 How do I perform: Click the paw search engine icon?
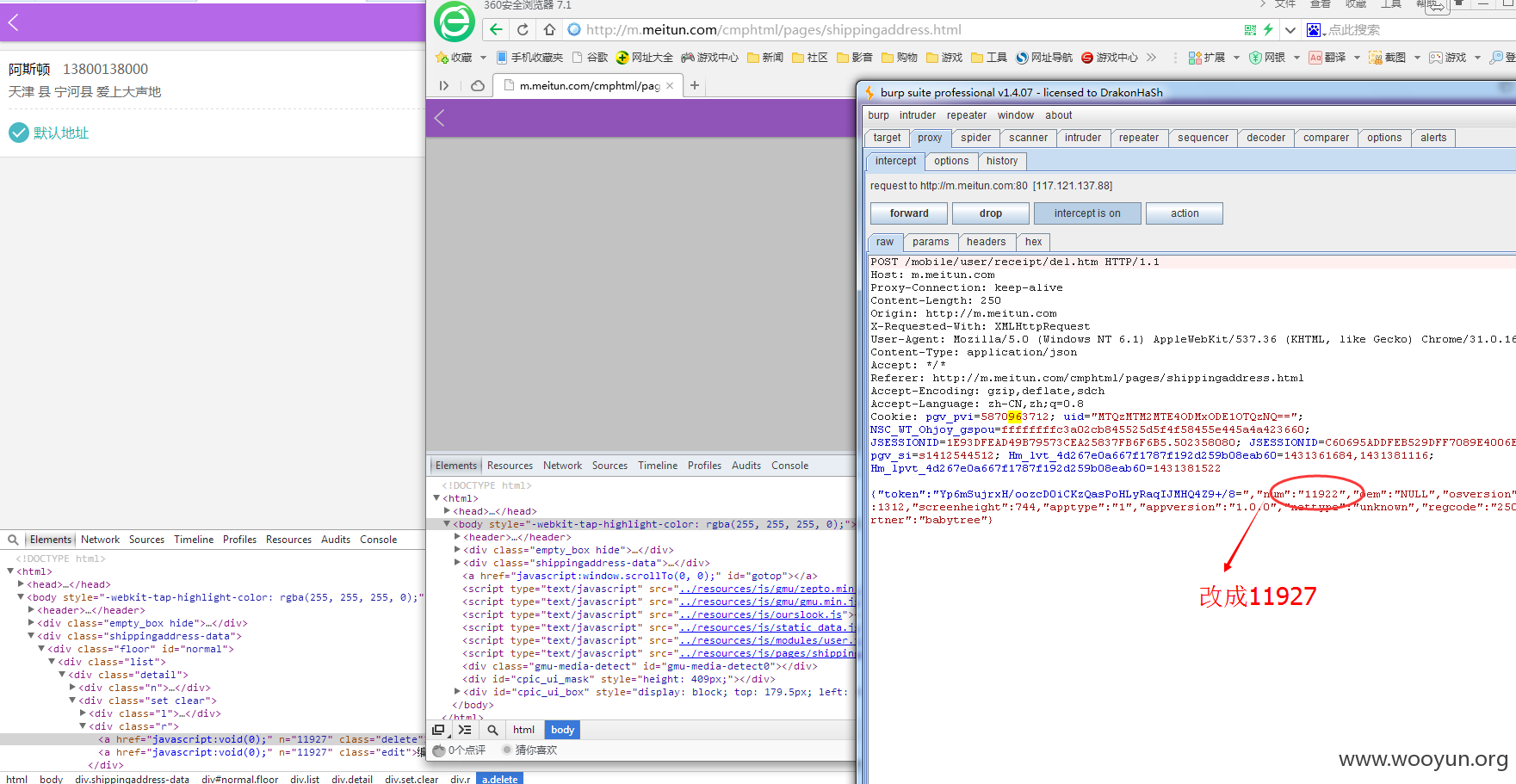point(1314,30)
